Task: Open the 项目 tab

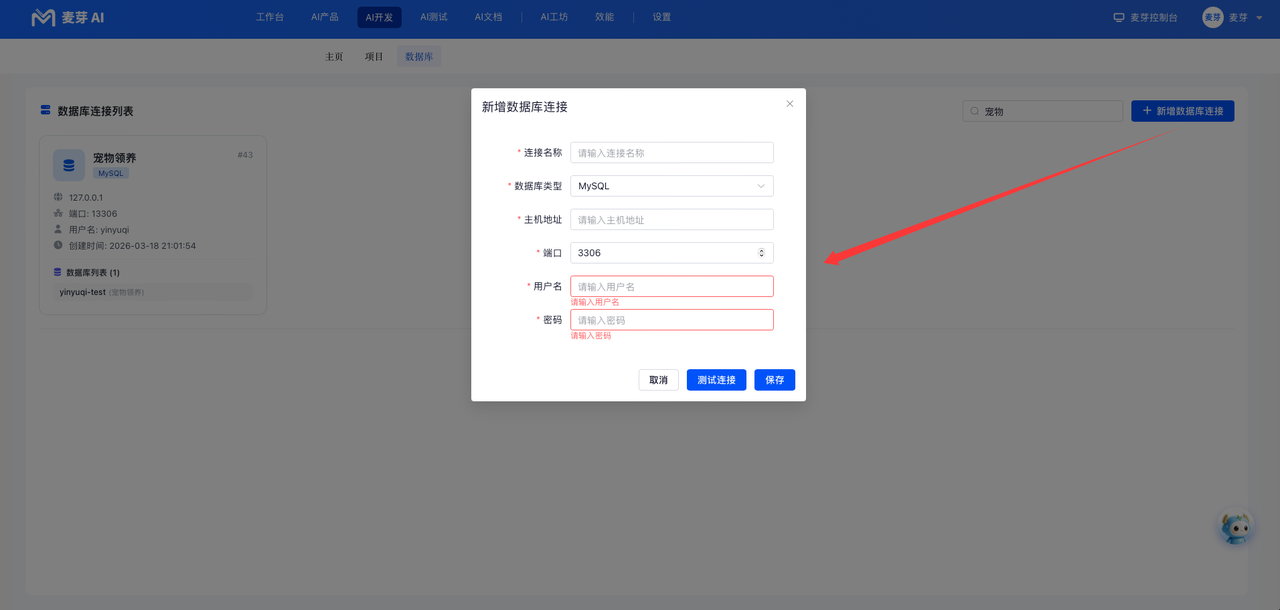Action: 374,57
